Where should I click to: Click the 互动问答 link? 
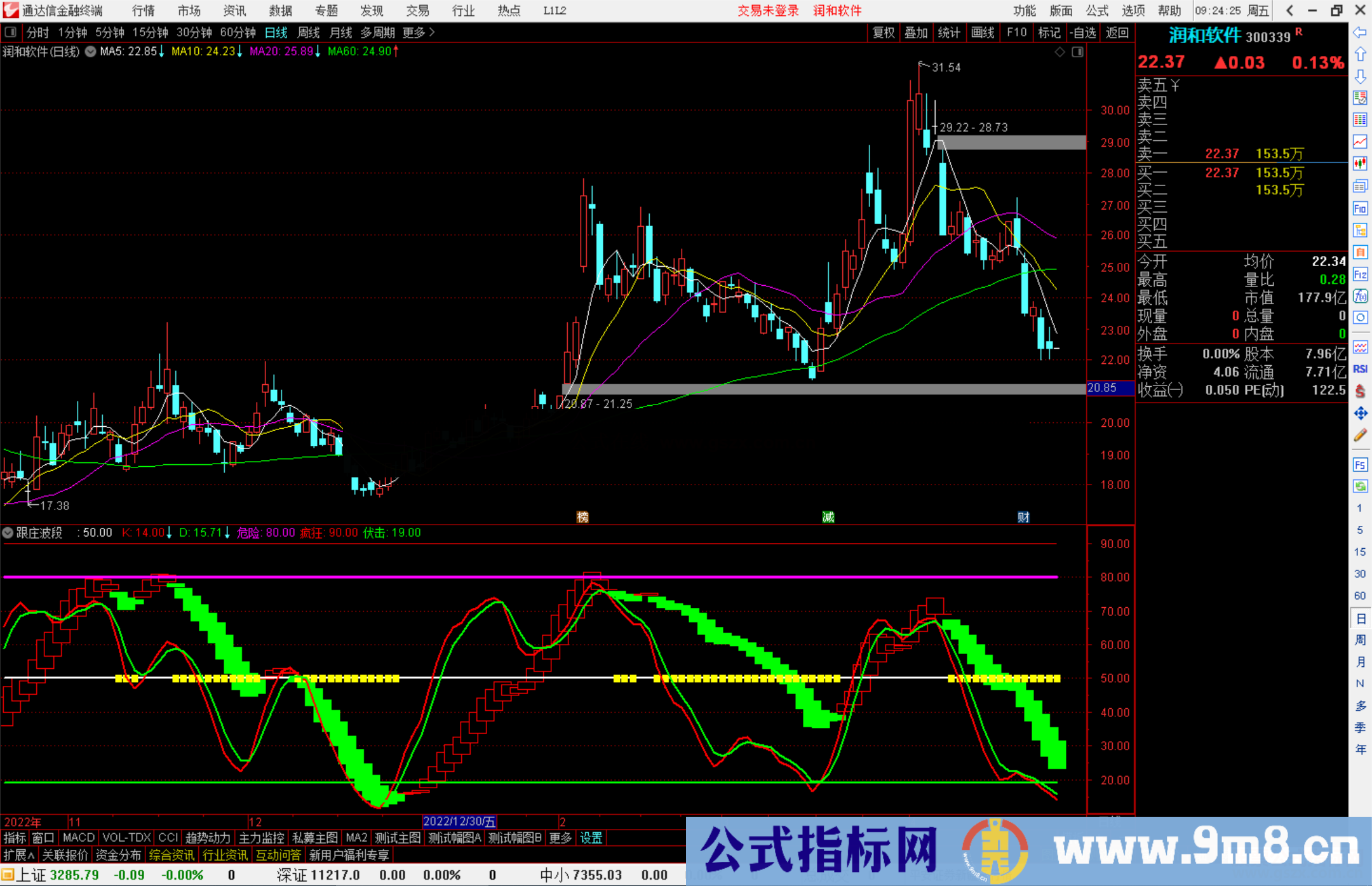coord(279,855)
